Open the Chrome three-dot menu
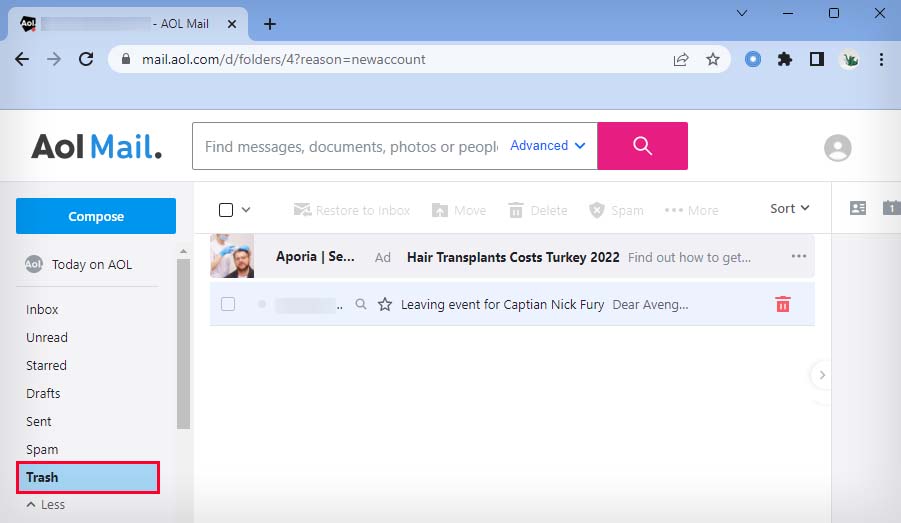 pyautogui.click(x=881, y=59)
